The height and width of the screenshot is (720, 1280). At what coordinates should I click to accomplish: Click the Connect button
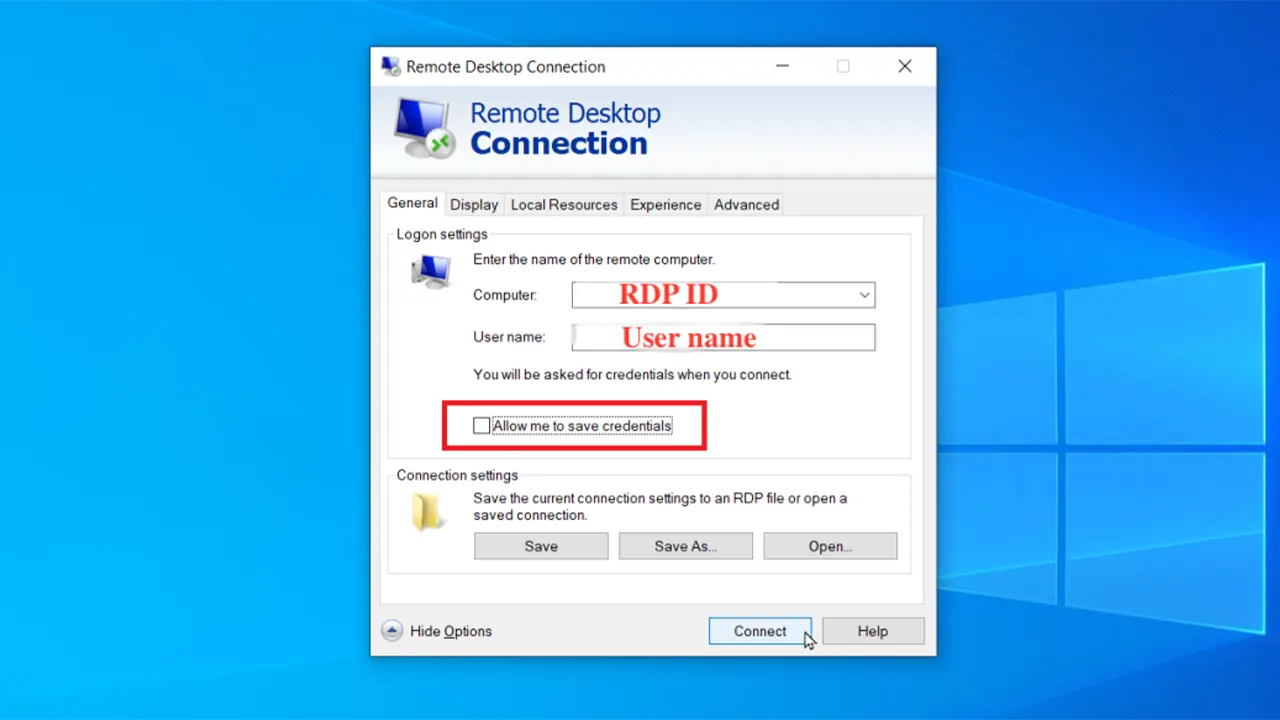click(760, 631)
